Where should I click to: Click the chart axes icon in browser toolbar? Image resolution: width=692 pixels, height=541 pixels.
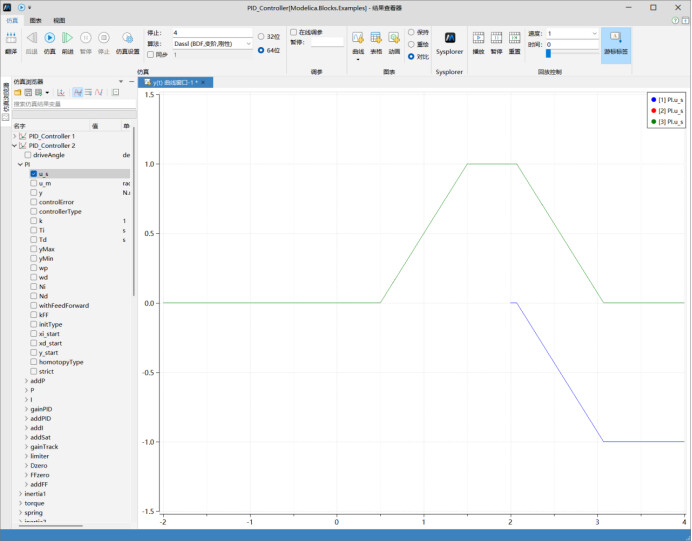tap(61, 92)
